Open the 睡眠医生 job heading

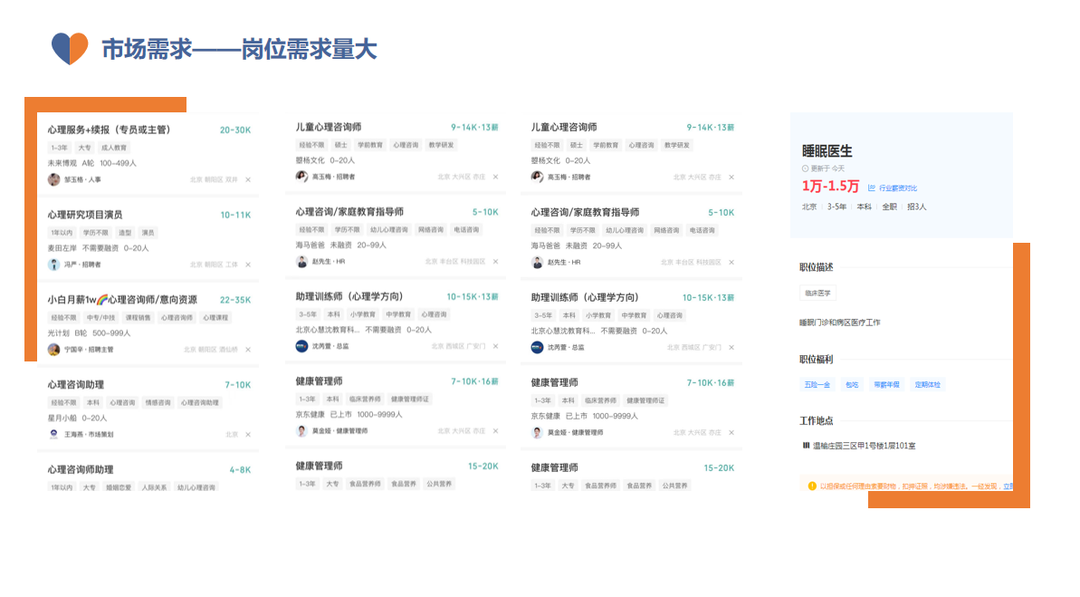[x=827, y=151]
